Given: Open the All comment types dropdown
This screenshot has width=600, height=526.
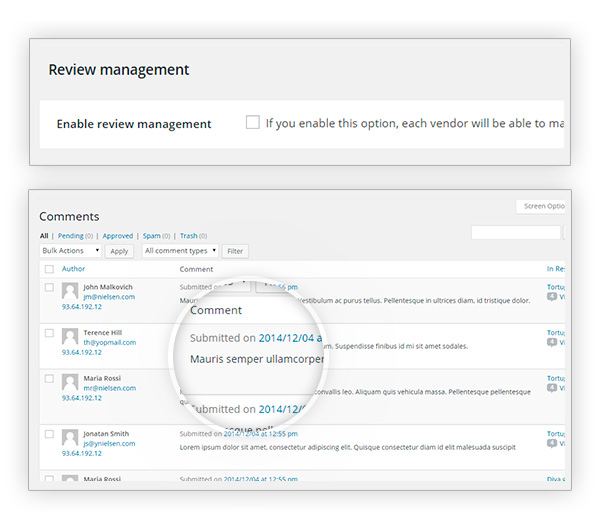Looking at the screenshot, I should (x=180, y=251).
